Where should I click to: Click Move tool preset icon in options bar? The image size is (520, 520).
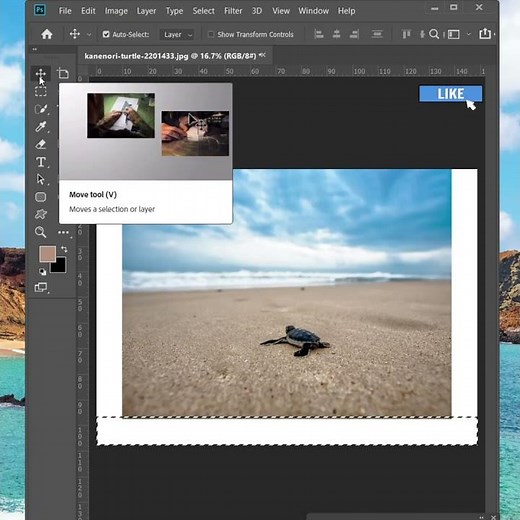coord(75,34)
